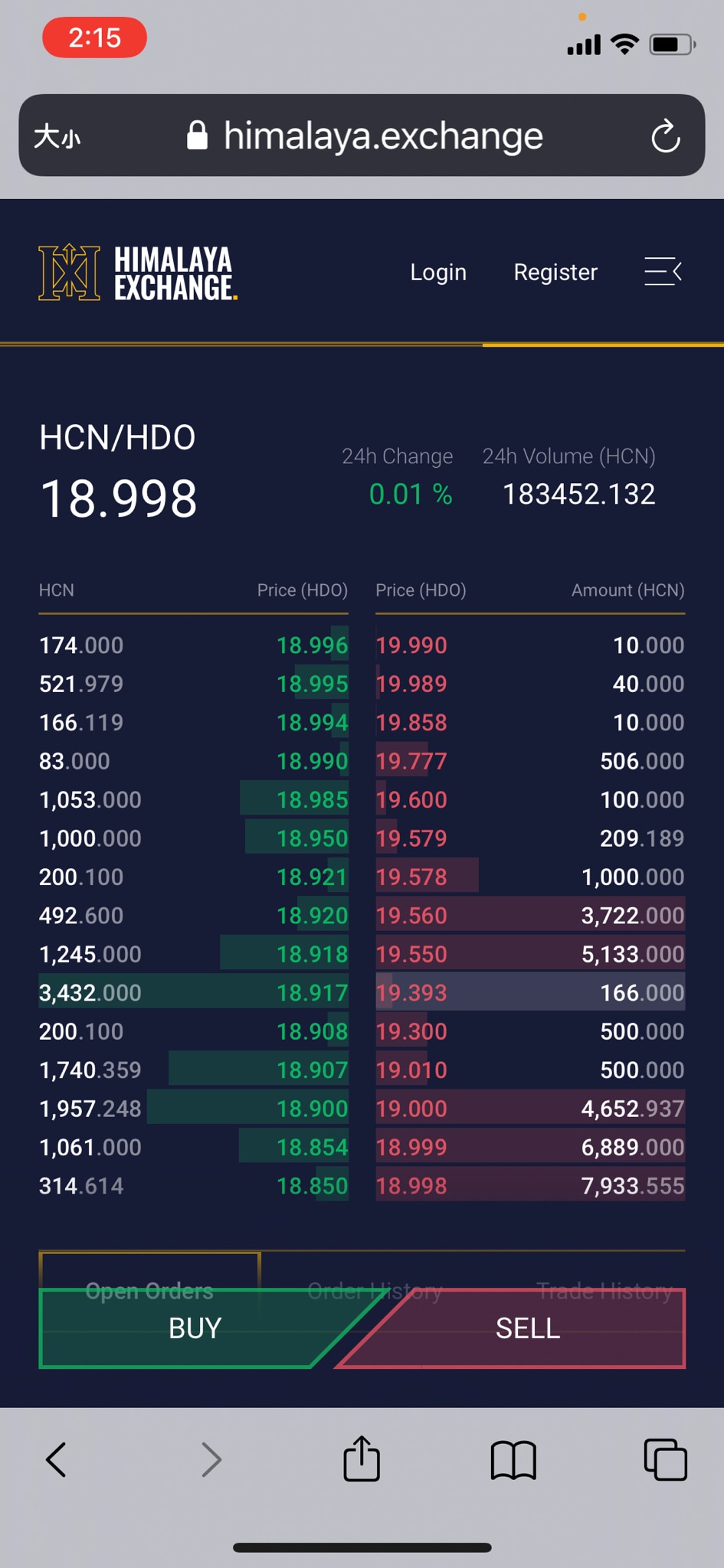Tap the 24h volume value 183452.132

[x=579, y=495]
